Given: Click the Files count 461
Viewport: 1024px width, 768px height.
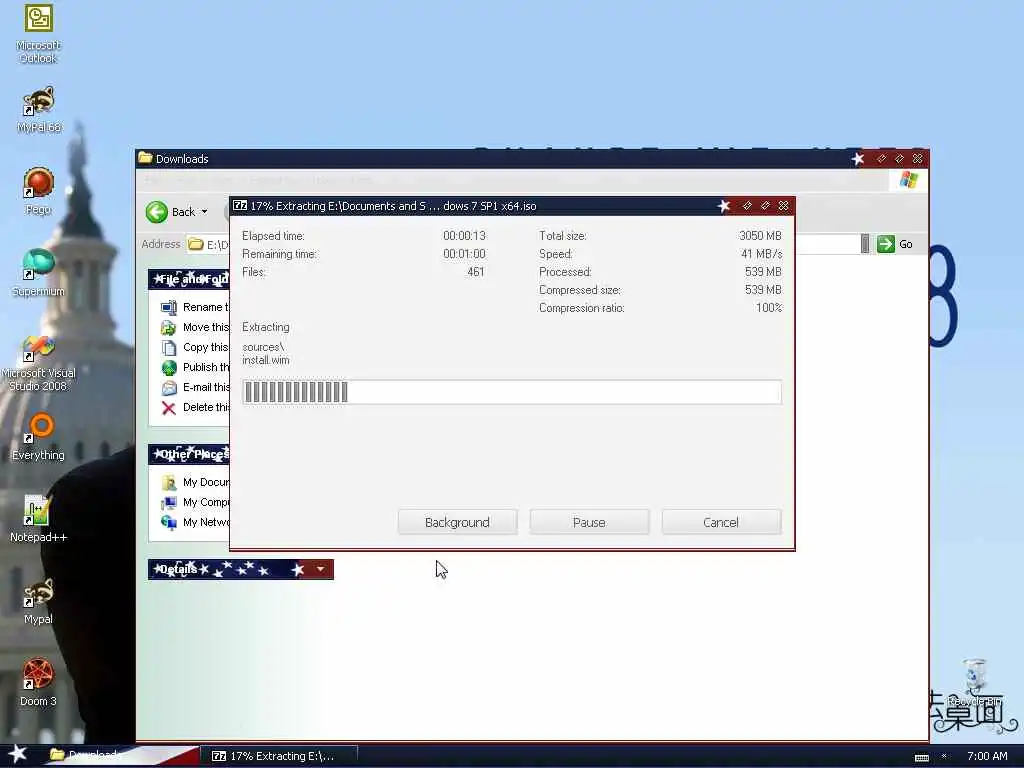Looking at the screenshot, I should pos(476,272).
